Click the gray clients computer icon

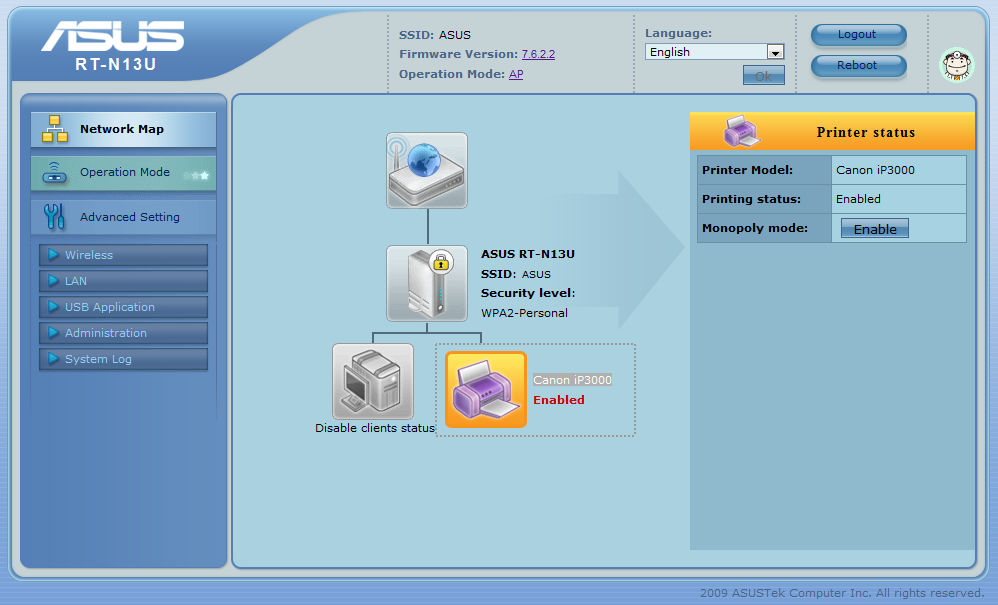tap(373, 382)
